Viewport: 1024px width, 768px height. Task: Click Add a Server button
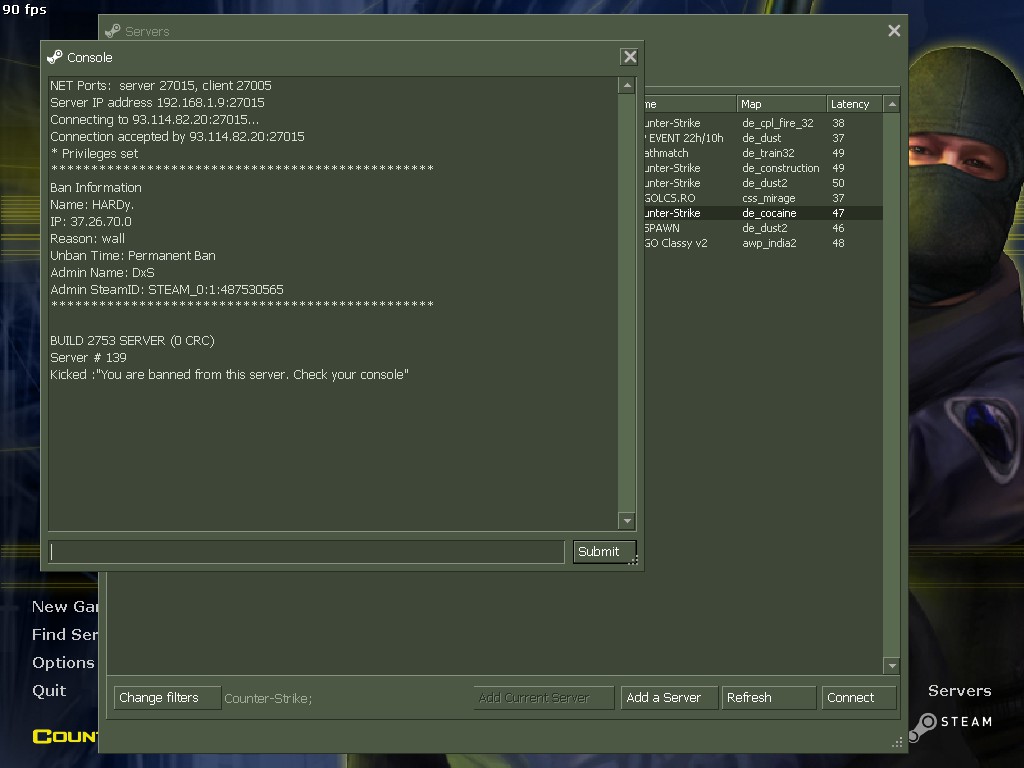(x=669, y=697)
